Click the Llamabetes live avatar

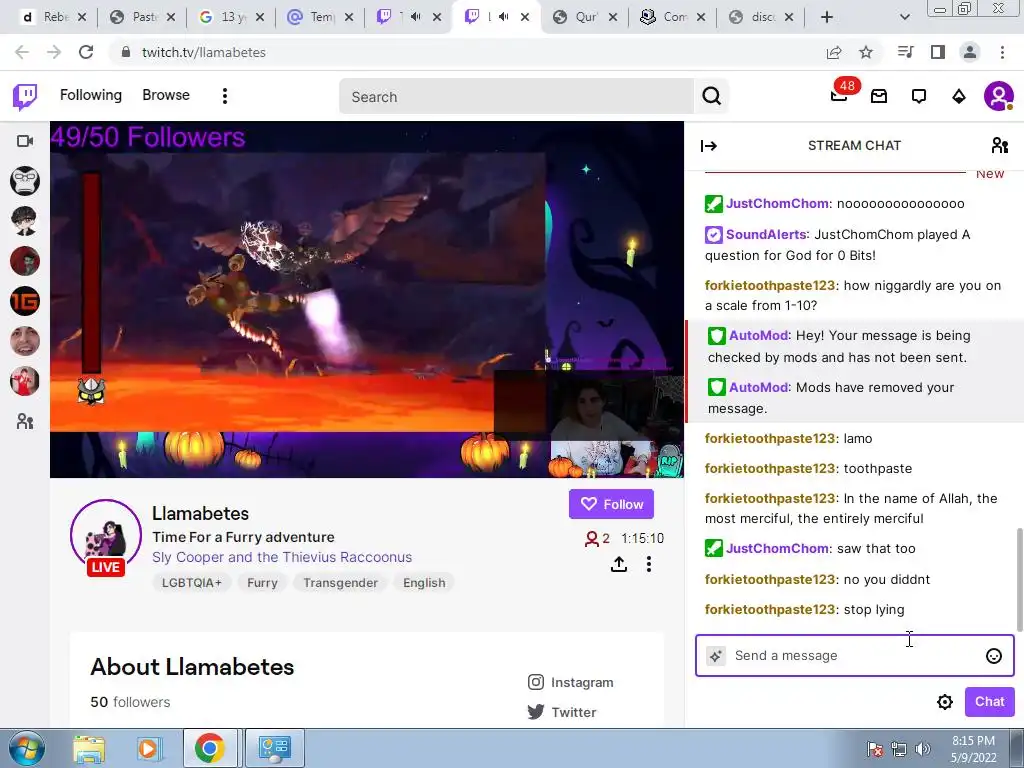(x=106, y=537)
